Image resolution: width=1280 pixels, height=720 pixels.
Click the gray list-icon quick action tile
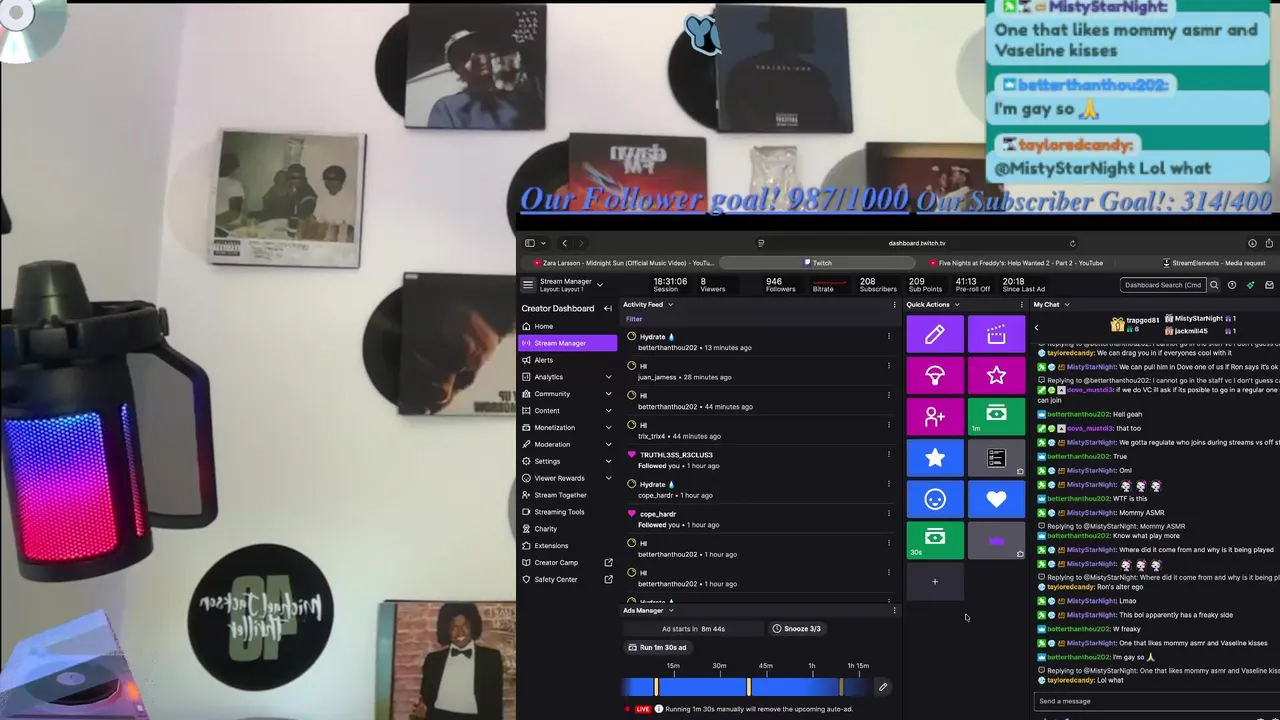(x=996, y=458)
